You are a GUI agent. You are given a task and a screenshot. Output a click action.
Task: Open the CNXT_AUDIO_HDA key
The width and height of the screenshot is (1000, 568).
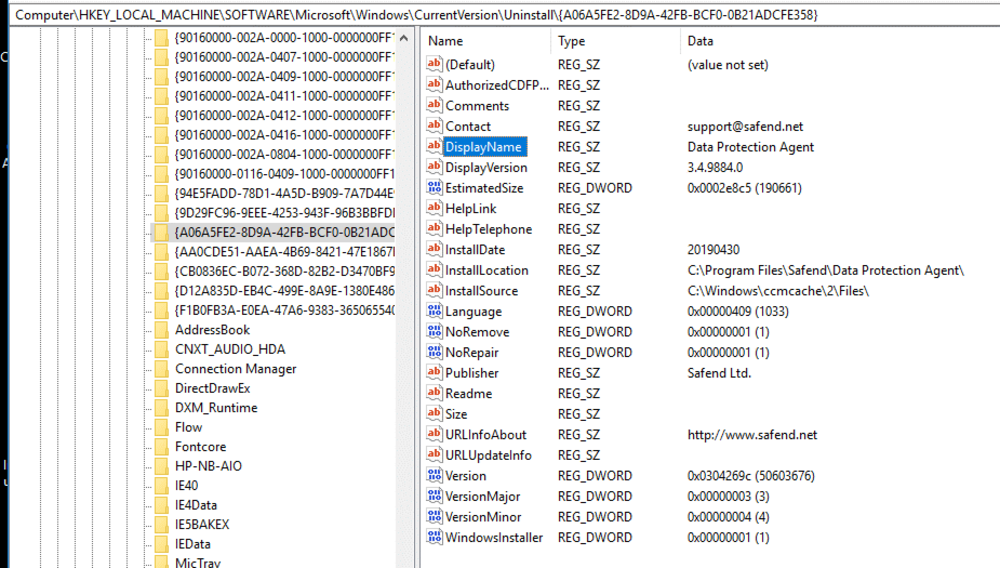coord(229,349)
